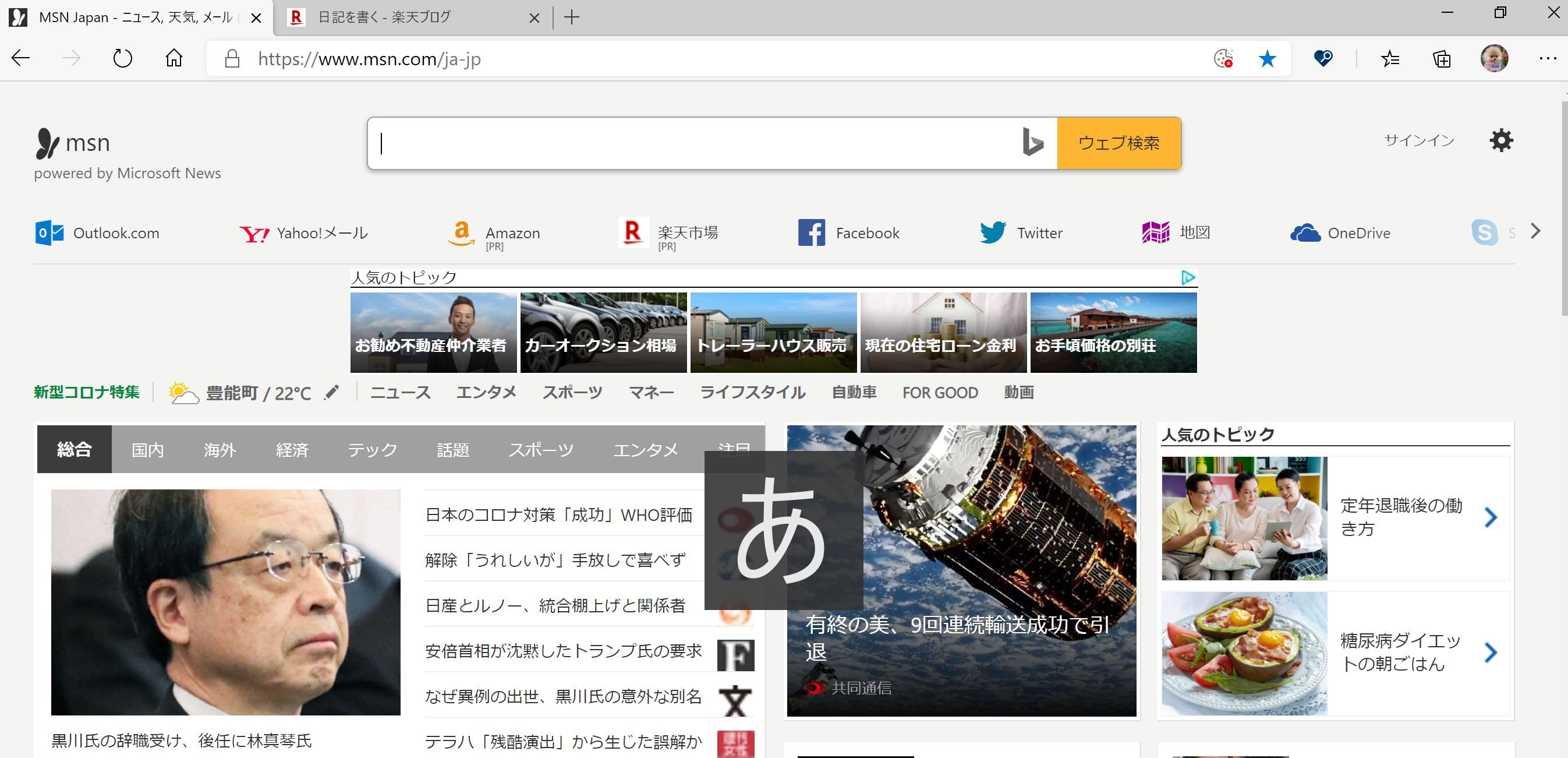1568x758 pixels.
Task: Expand the 糖尿病ダイエットの朝ごはん topic arrow
Action: pyautogui.click(x=1491, y=653)
